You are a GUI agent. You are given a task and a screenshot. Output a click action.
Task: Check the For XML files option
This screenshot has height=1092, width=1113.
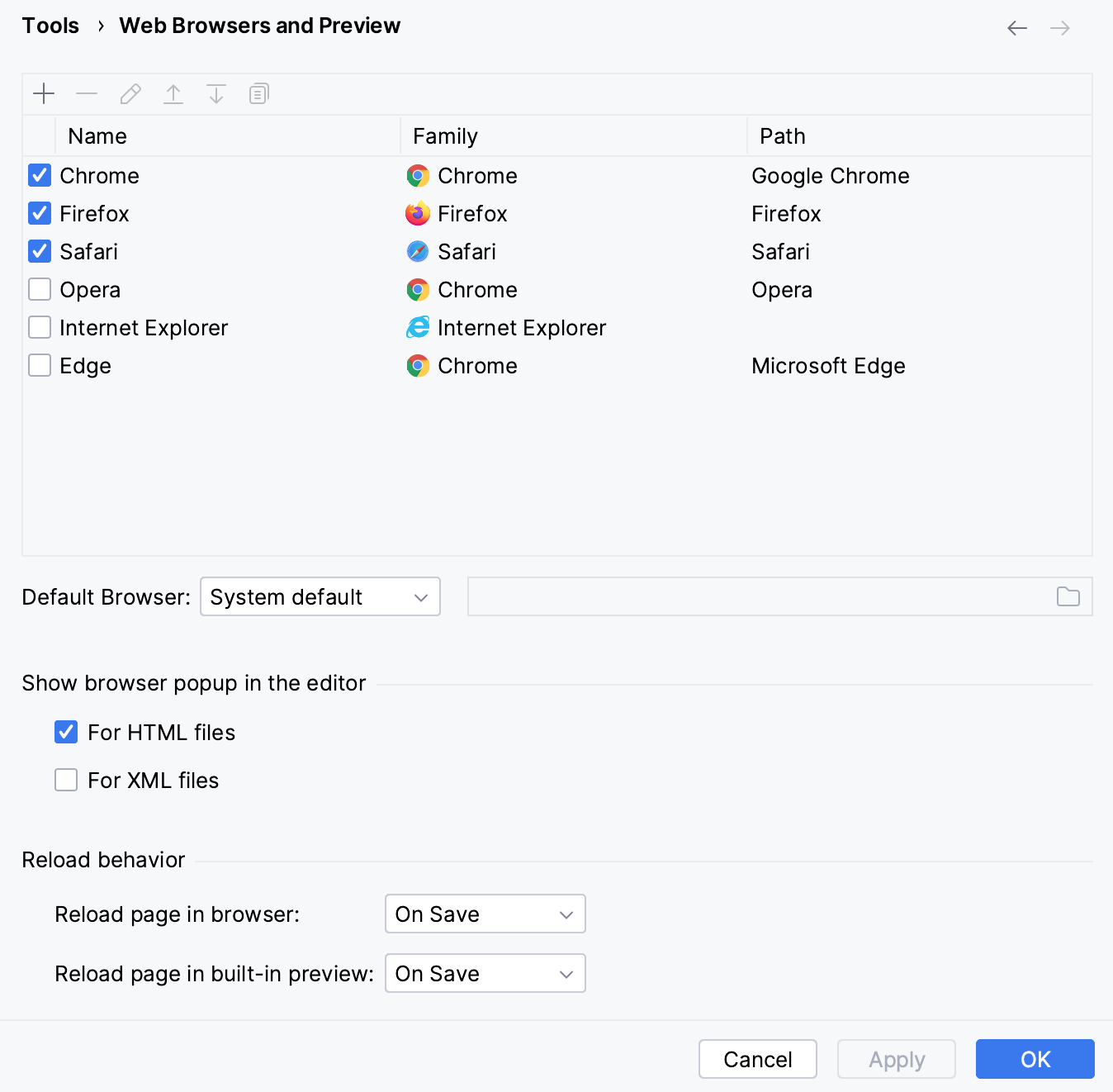click(65, 779)
